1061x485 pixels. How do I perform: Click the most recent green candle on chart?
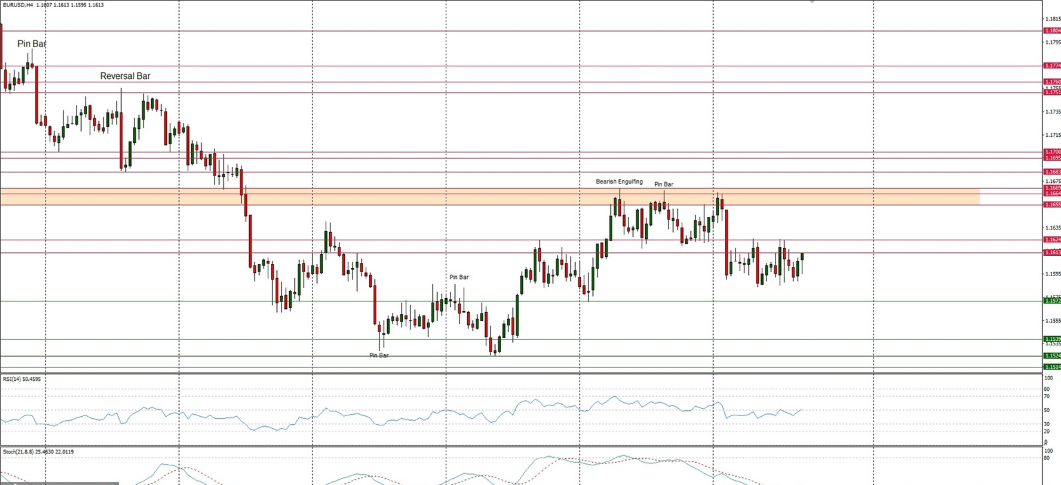802,257
